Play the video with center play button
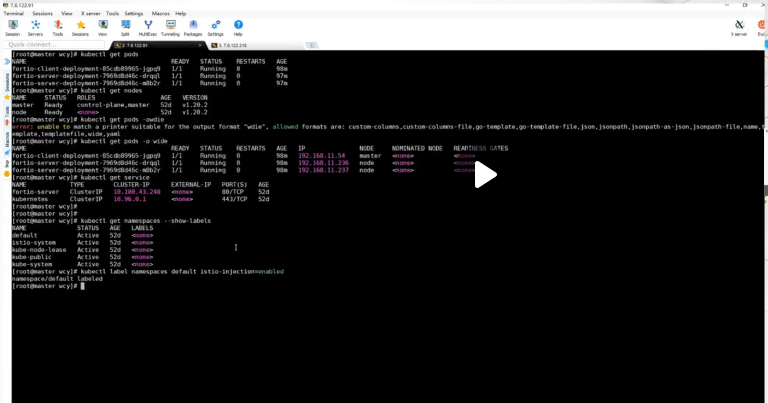 tap(485, 175)
